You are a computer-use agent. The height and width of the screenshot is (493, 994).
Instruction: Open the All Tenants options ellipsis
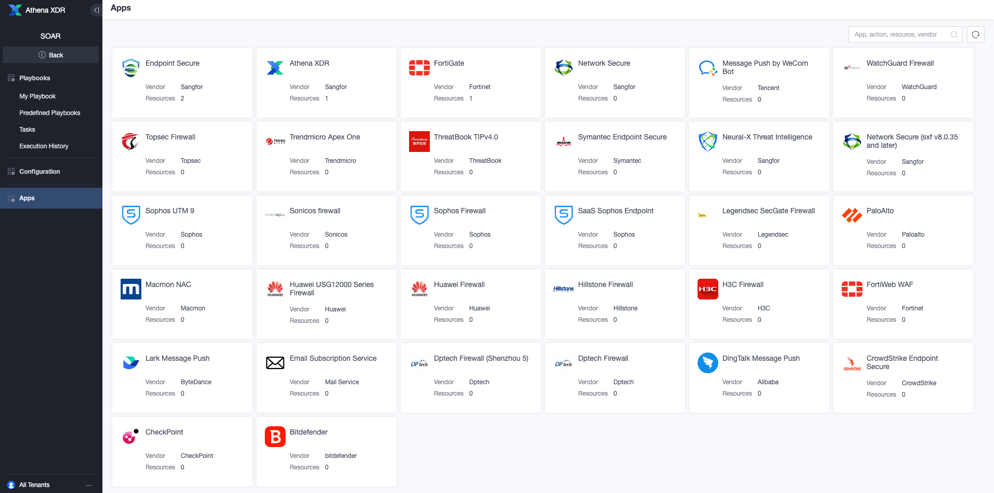click(89, 485)
